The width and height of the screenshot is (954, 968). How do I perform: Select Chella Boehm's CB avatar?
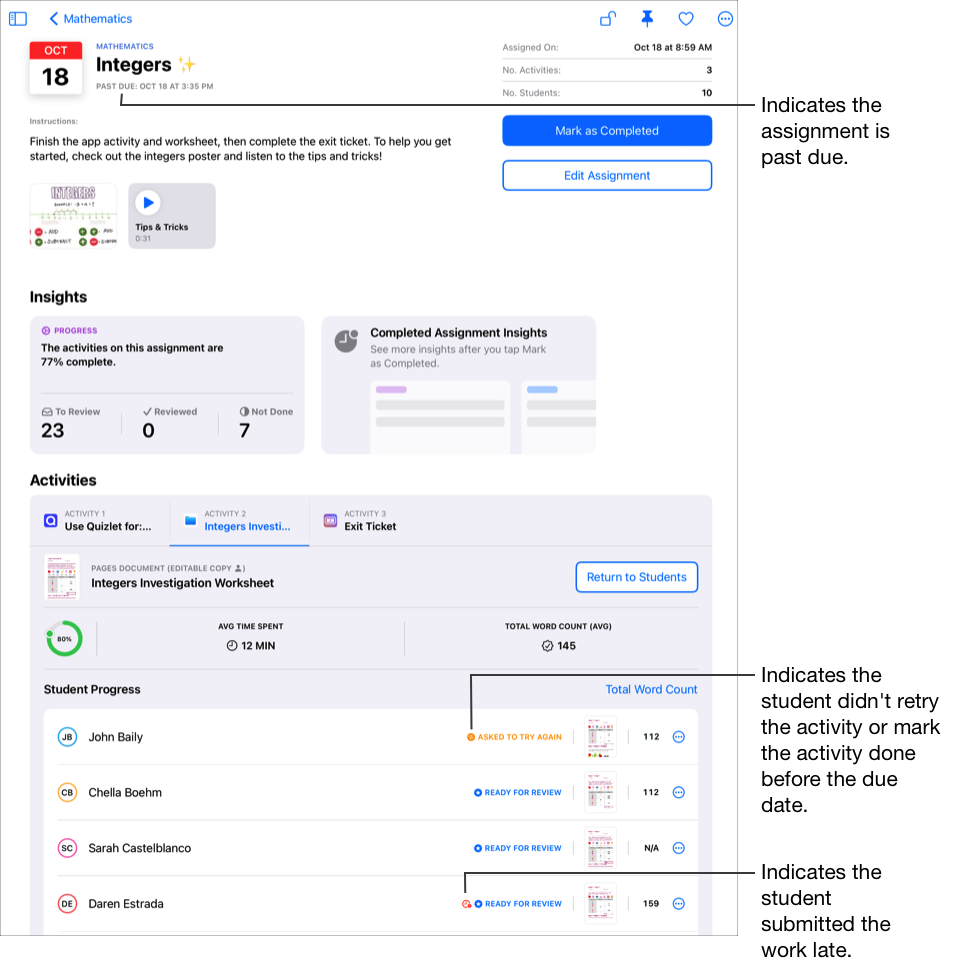[x=67, y=792]
